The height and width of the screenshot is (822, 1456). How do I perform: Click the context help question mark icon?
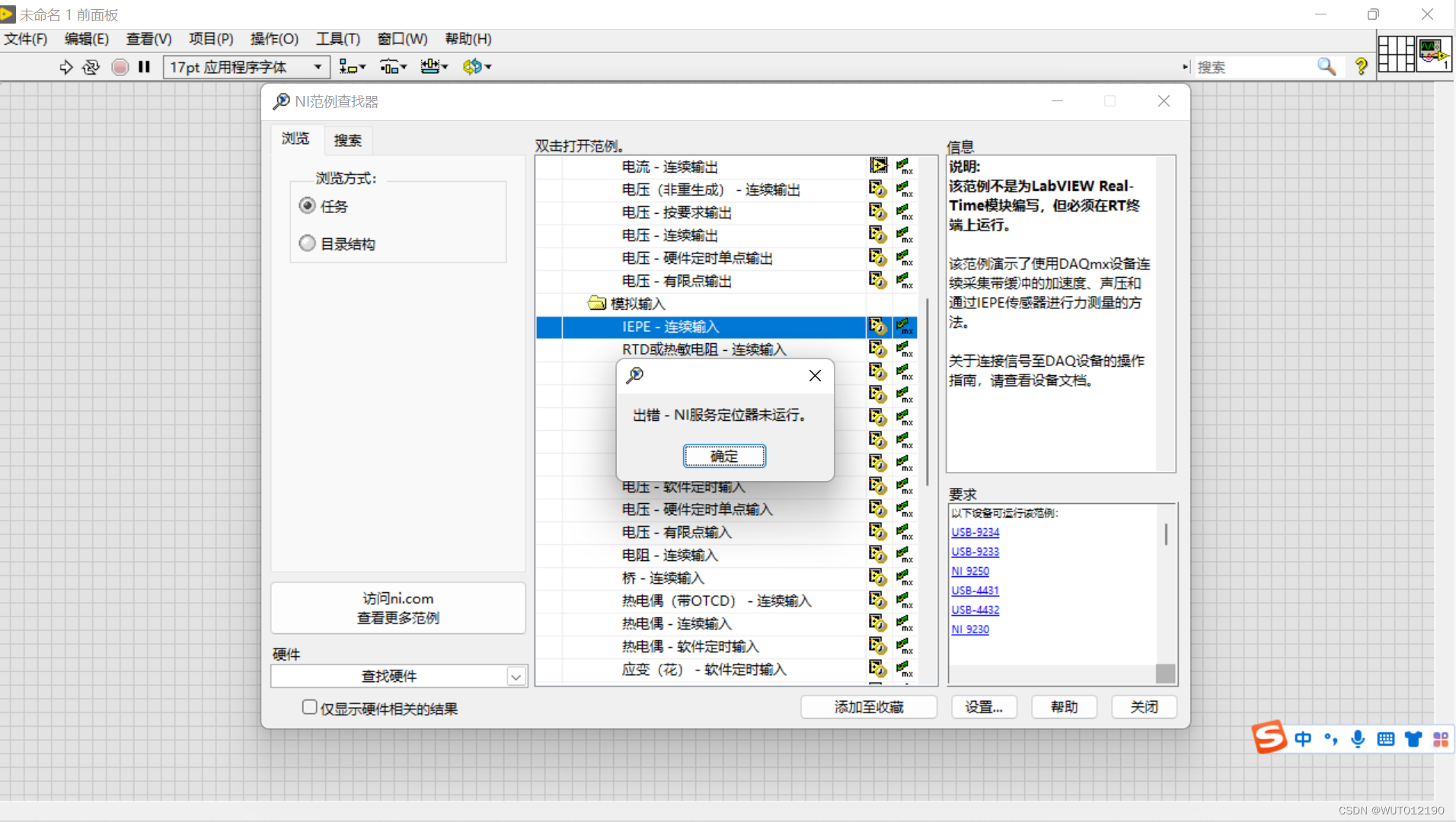pos(1361,67)
